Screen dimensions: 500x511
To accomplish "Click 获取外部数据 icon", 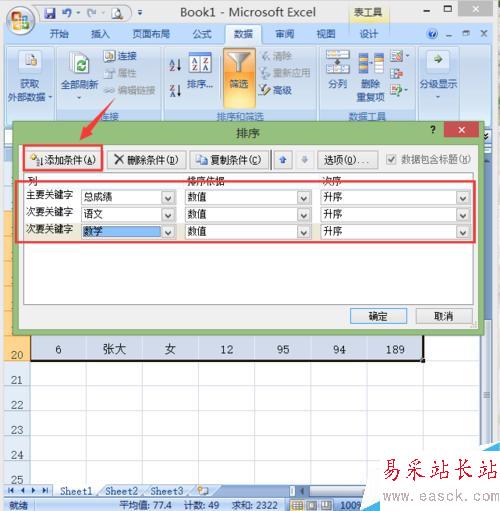I will (30, 61).
